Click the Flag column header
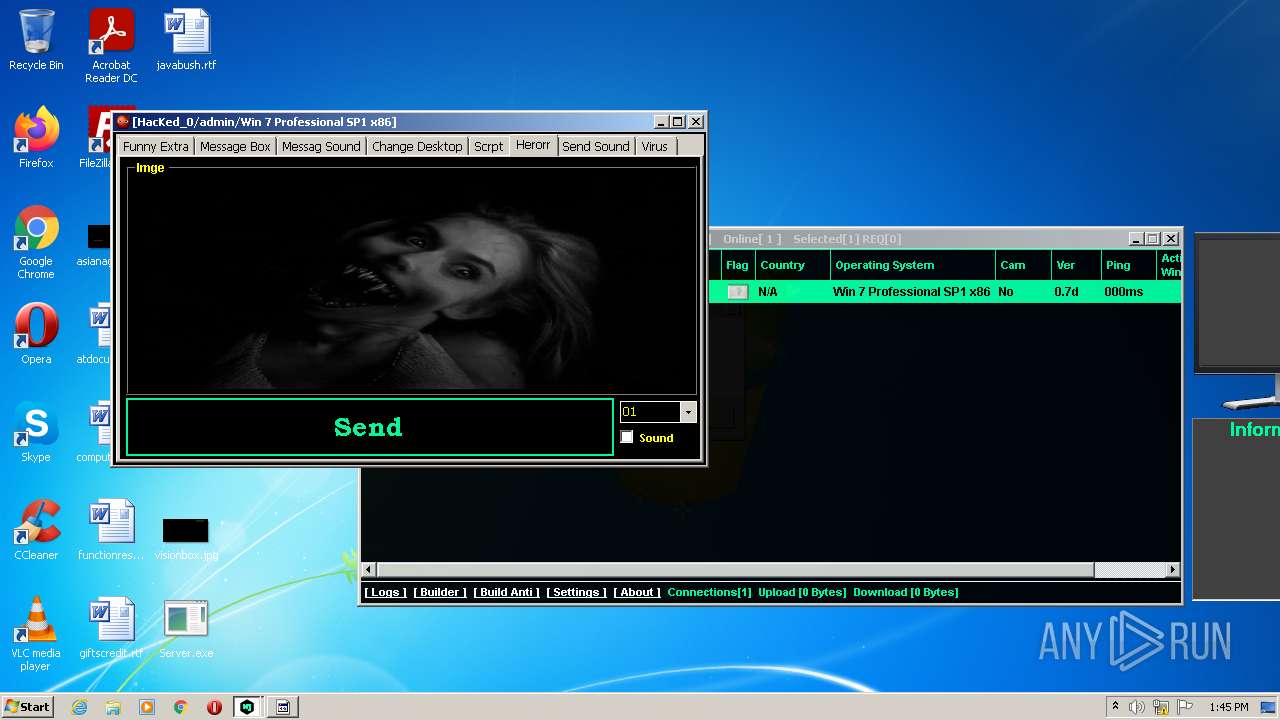Viewport: 1280px width, 720px height. click(737, 265)
